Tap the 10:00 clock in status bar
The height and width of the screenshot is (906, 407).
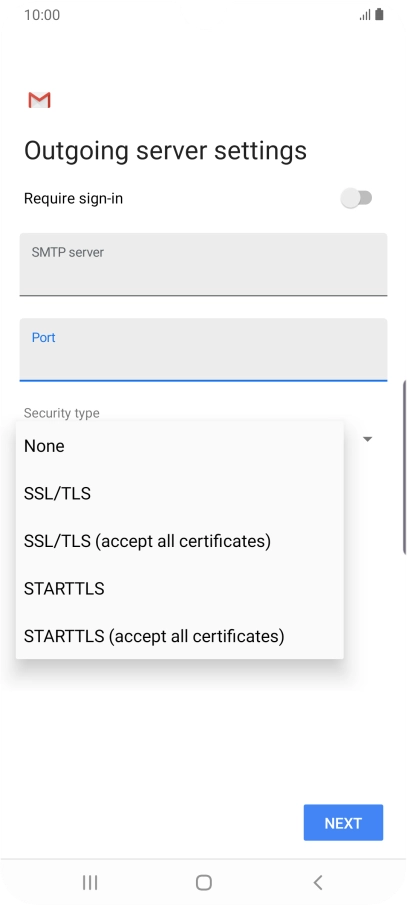(42, 15)
